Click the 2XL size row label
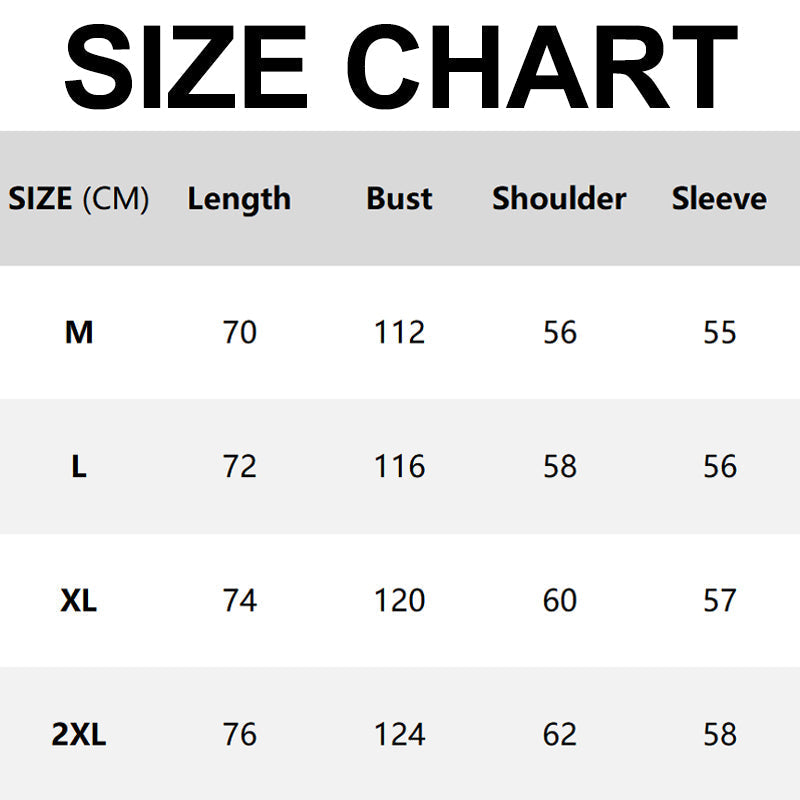This screenshot has width=800, height=800. (x=79, y=735)
